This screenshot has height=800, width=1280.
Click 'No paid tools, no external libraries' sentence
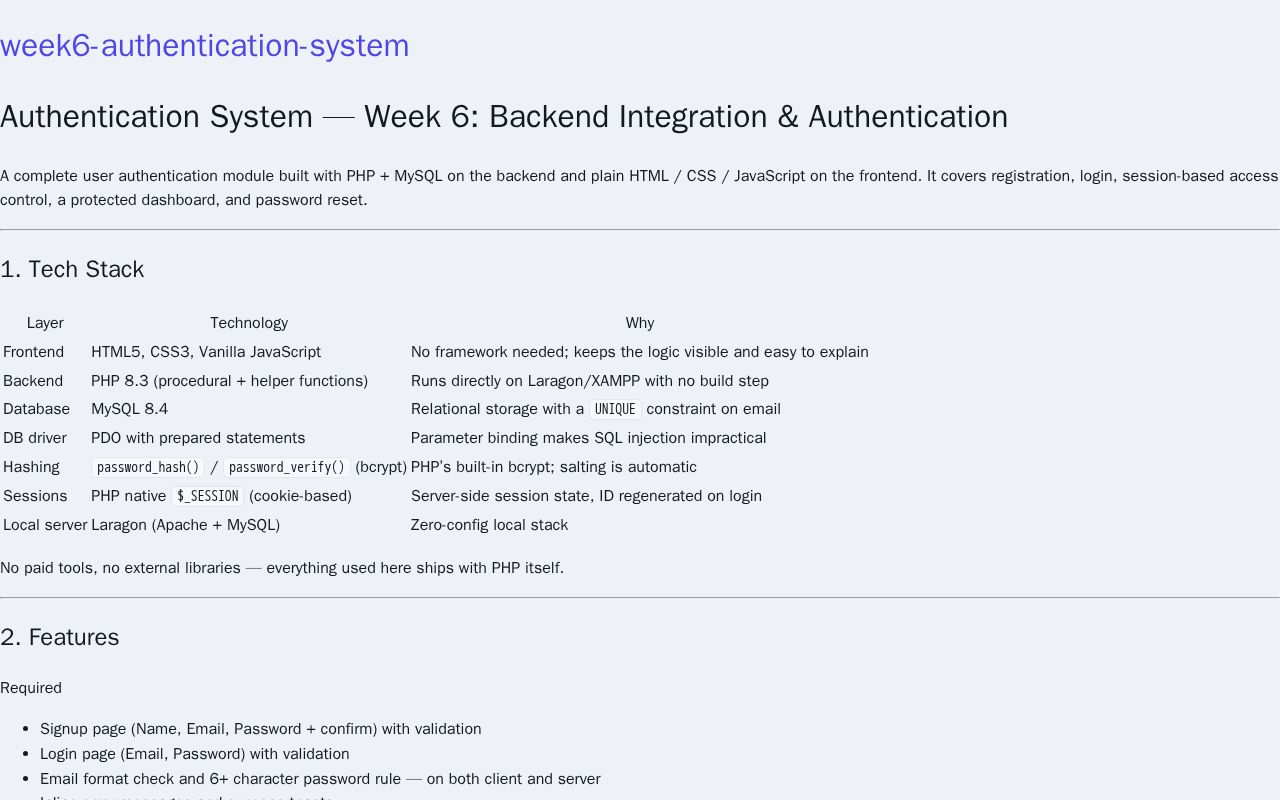pyautogui.click(x=282, y=568)
